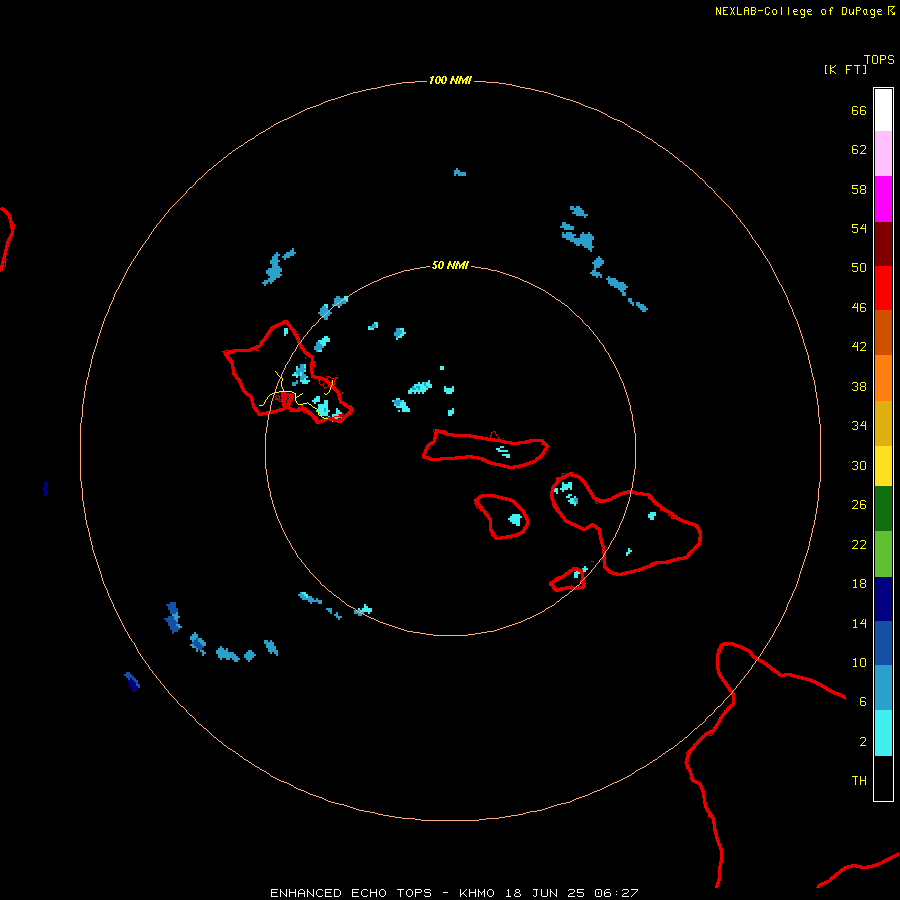Click the NEXLAB-College of DuPage text
Screen dimensions: 900x900
[x=798, y=11]
